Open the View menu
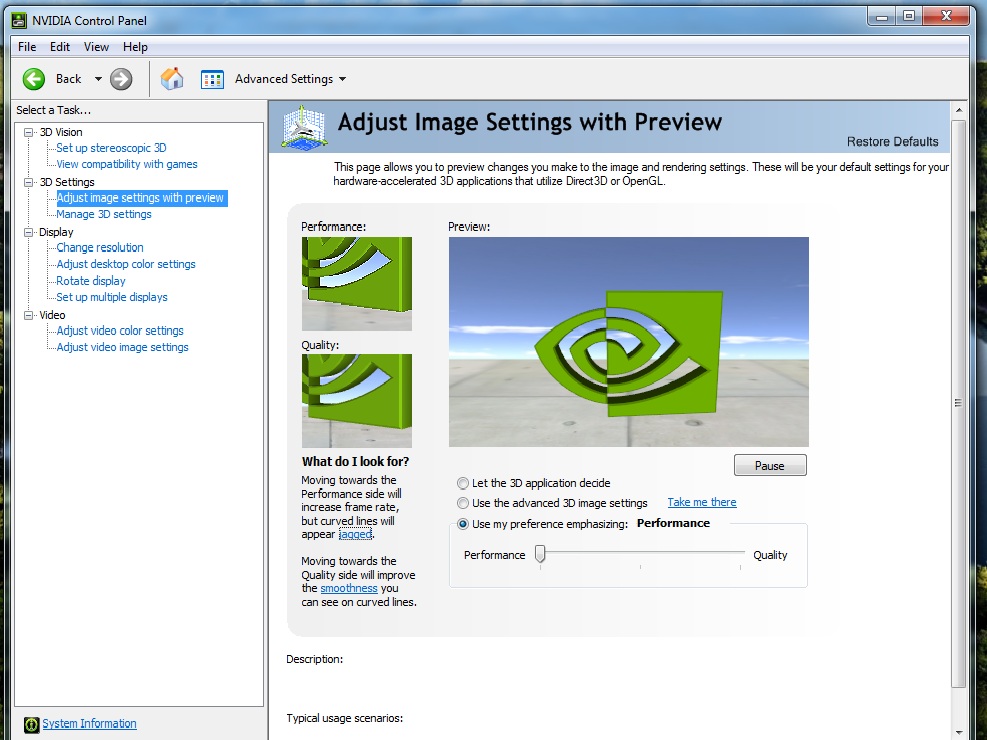Viewport: 987px width, 740px height. 96,47
